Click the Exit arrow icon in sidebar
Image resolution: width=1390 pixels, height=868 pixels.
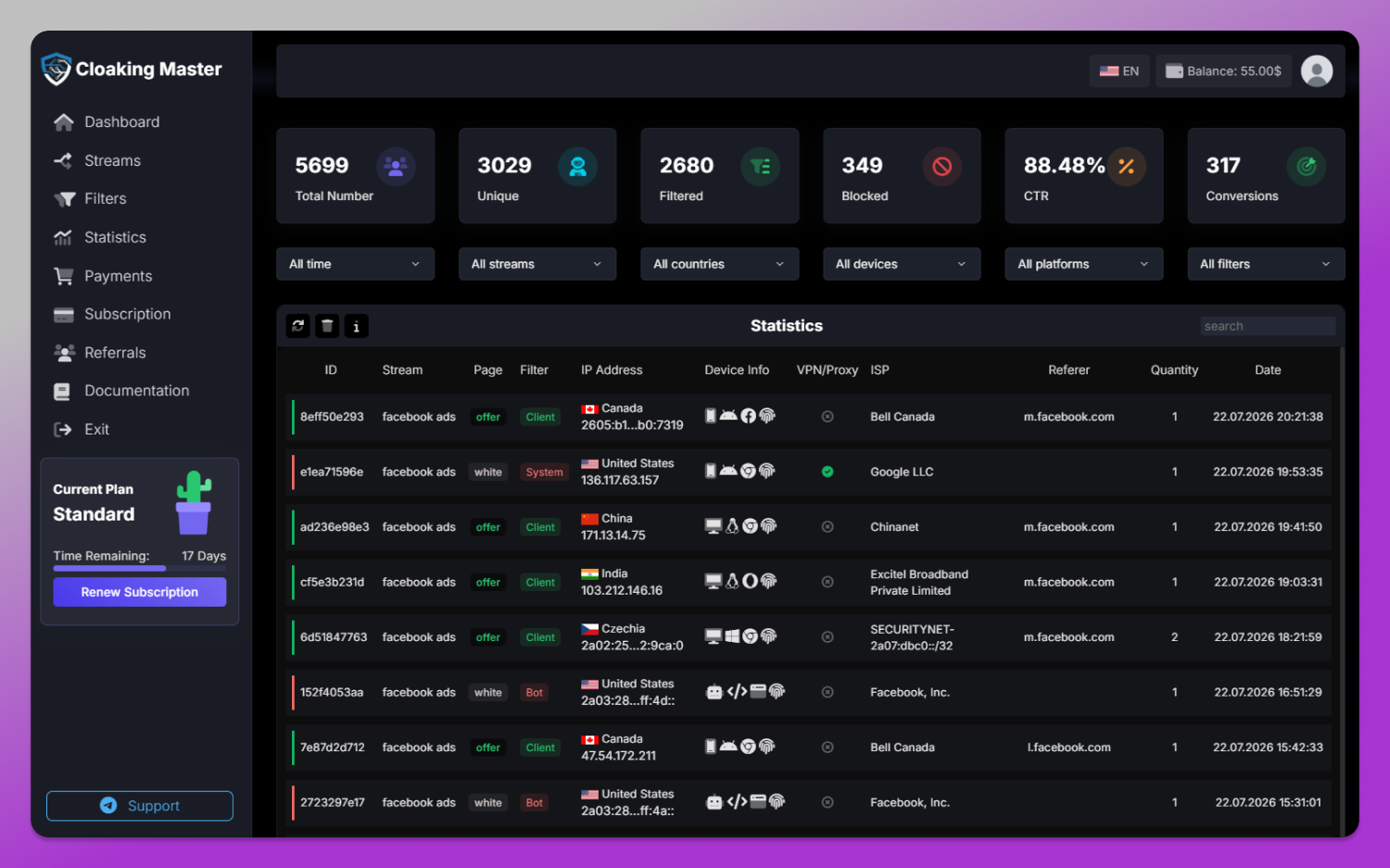click(x=63, y=430)
